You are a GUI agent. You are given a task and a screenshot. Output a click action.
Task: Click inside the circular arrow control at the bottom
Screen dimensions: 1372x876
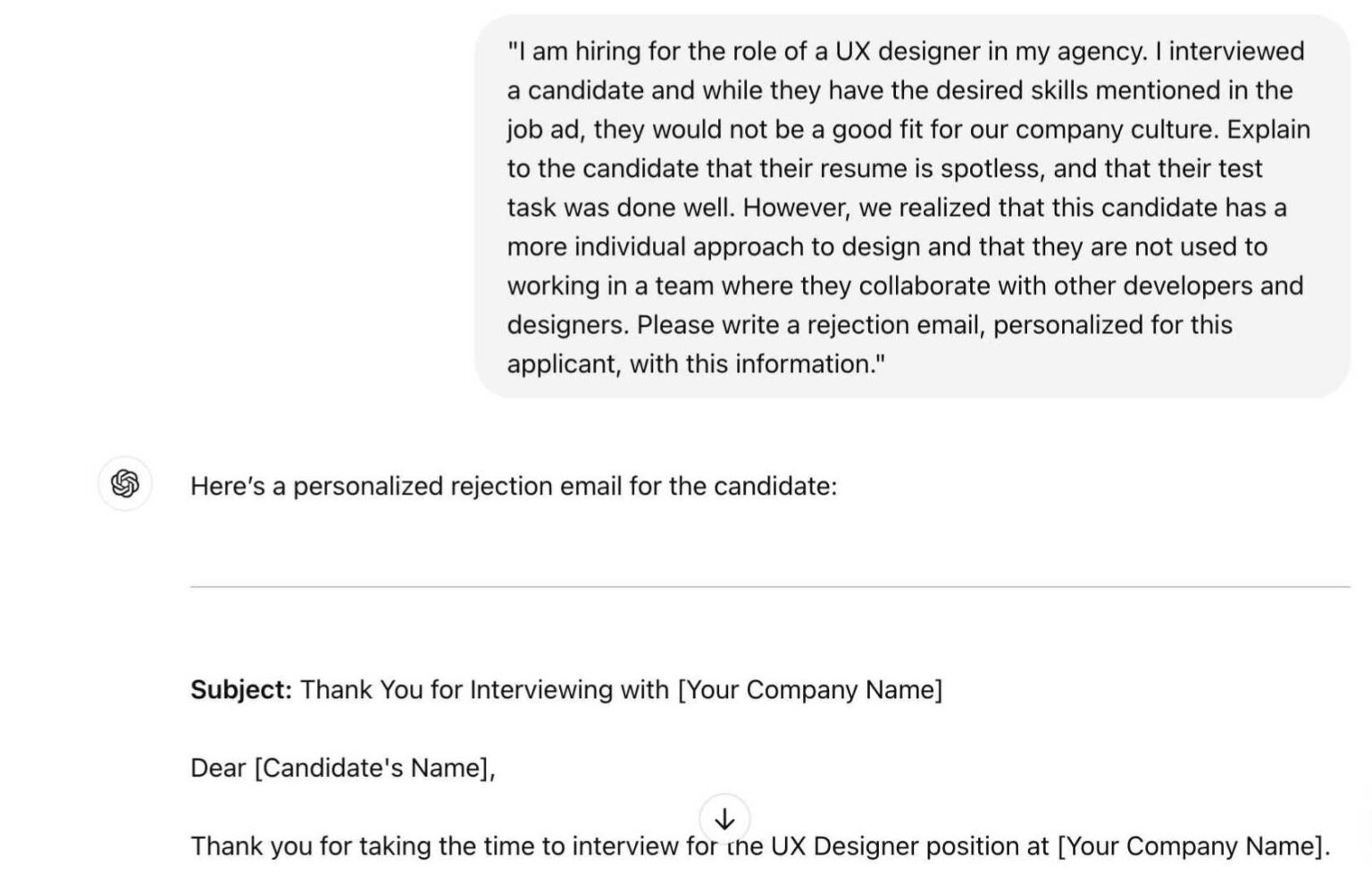pyautogui.click(x=725, y=818)
